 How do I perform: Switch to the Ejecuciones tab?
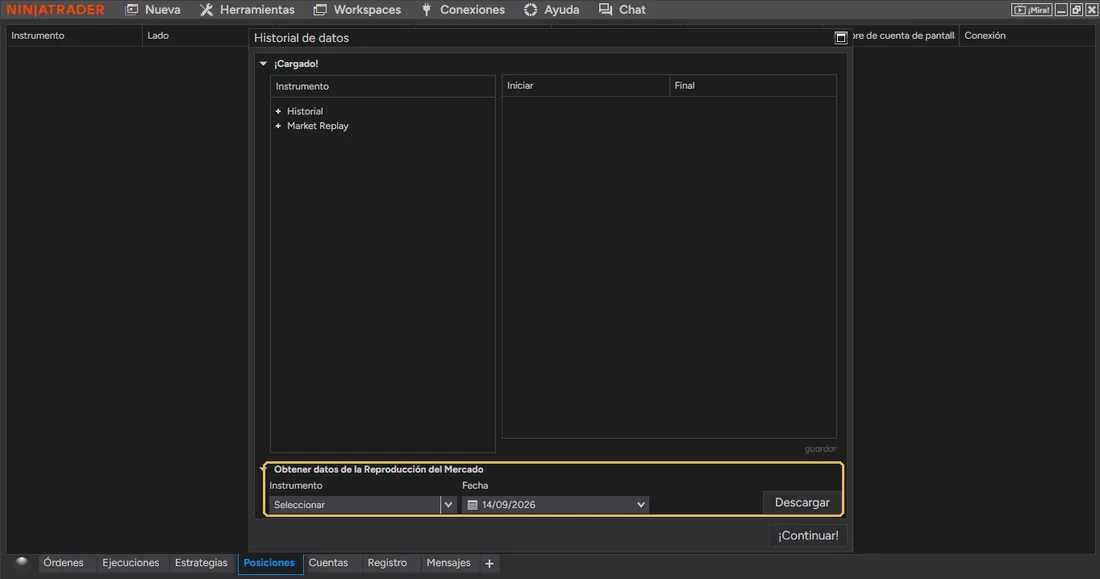(130, 563)
